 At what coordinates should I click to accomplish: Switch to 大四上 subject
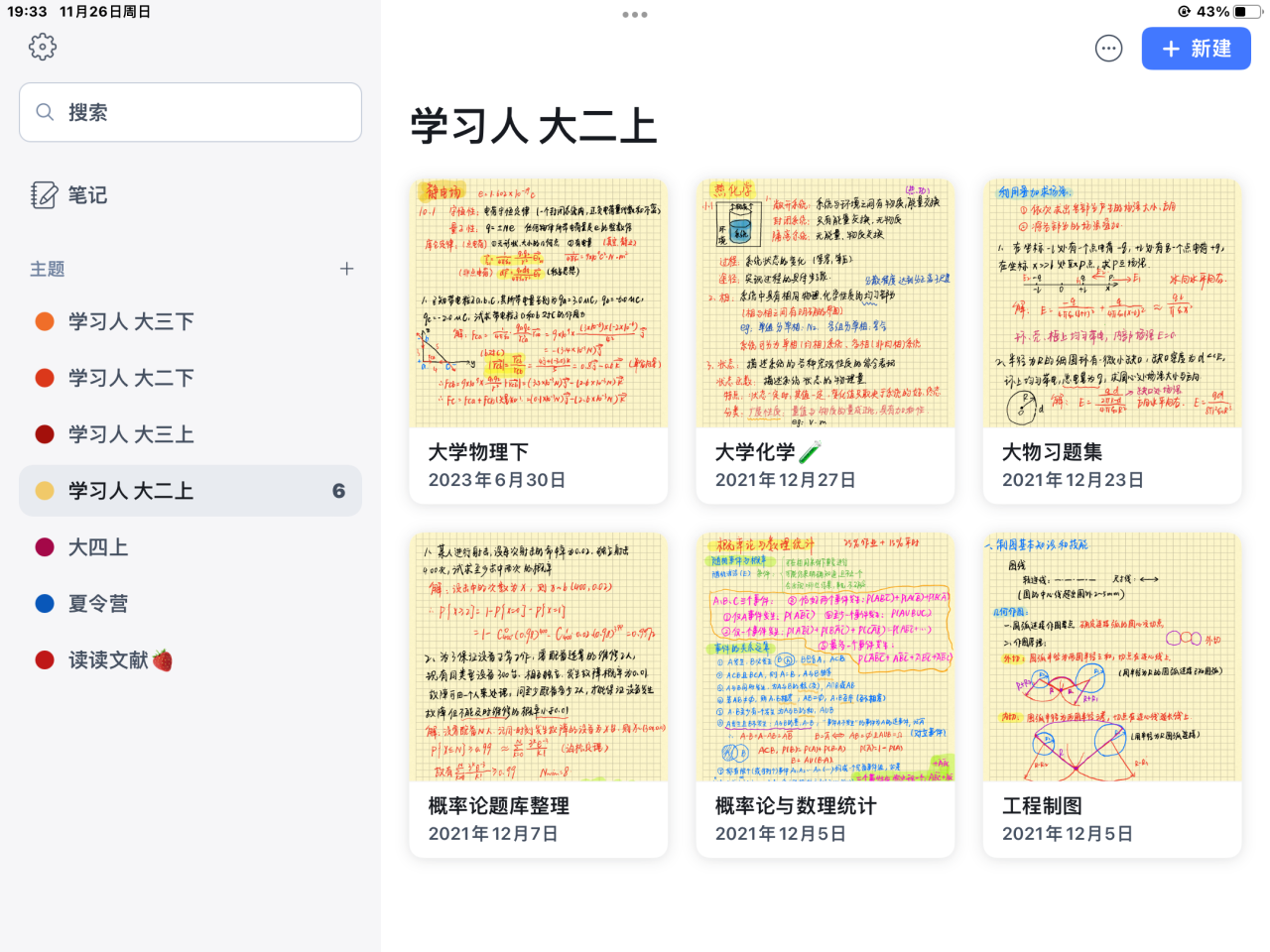click(97, 547)
